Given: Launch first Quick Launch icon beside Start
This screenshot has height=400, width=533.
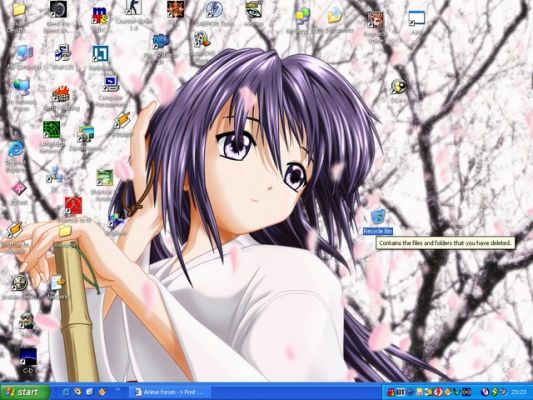Looking at the screenshot, I should [x=66, y=392].
